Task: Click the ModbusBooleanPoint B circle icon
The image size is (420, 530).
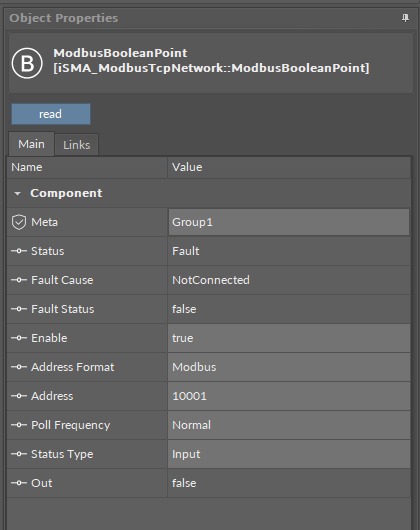Action: (x=27, y=63)
